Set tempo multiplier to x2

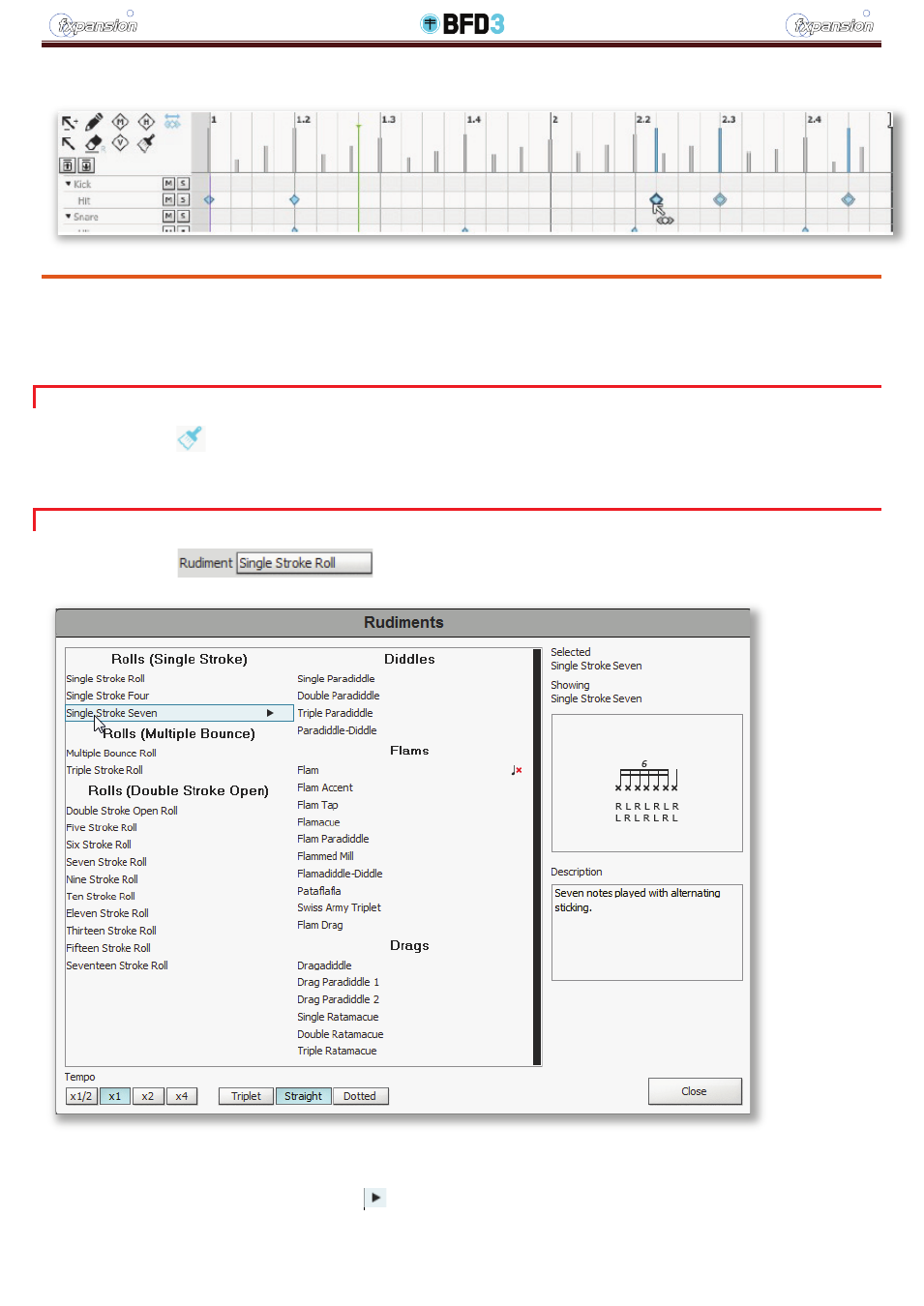(x=148, y=1096)
